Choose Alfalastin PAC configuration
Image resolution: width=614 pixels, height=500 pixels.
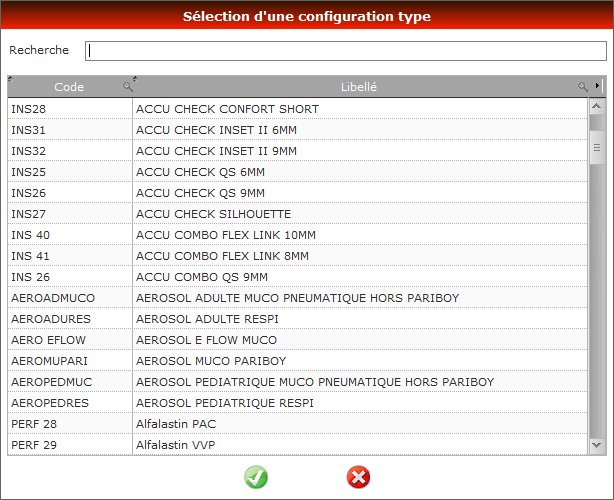(x=298, y=424)
